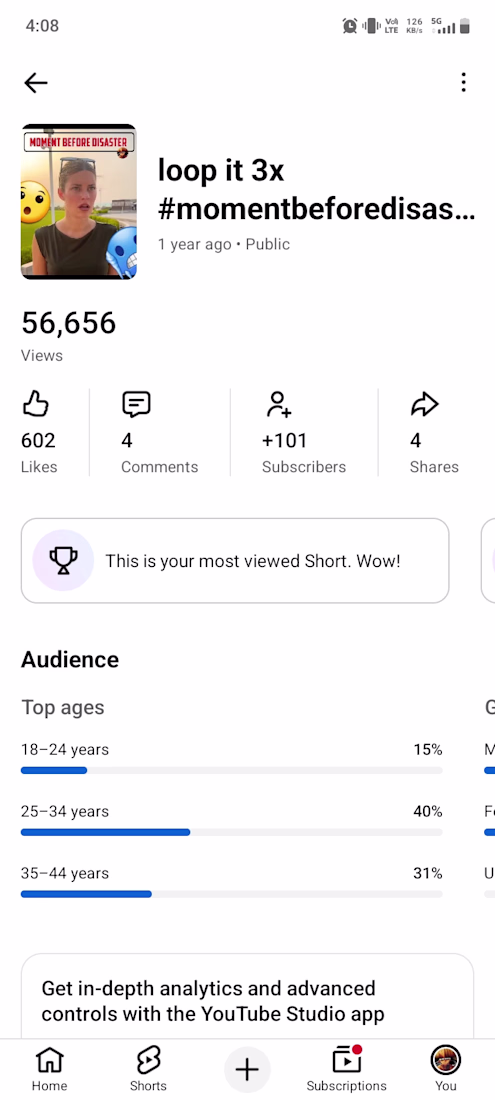Tap the 'most viewed Short' achievement card
Viewport: 495px width, 1100px height.
pyautogui.click(x=235, y=561)
